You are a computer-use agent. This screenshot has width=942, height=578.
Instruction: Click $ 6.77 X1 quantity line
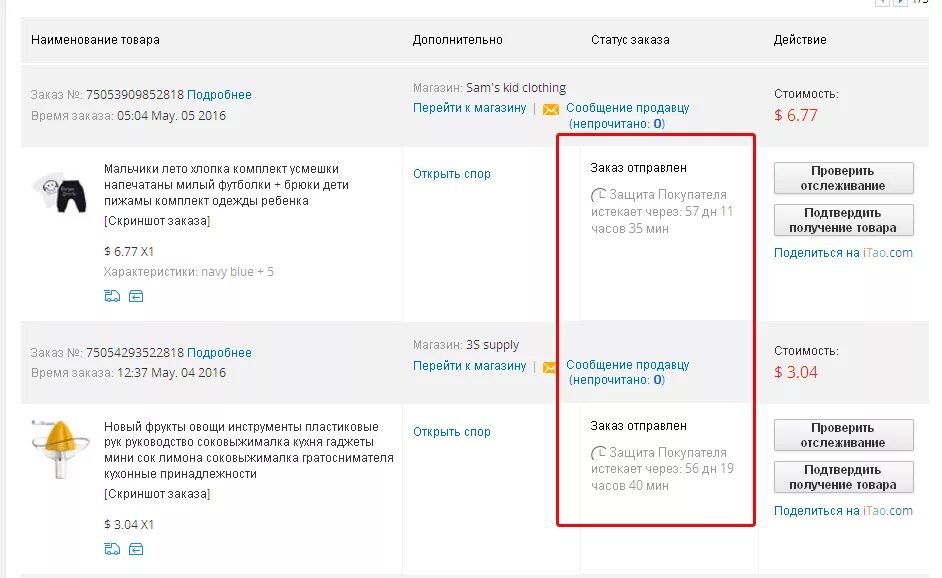[129, 251]
